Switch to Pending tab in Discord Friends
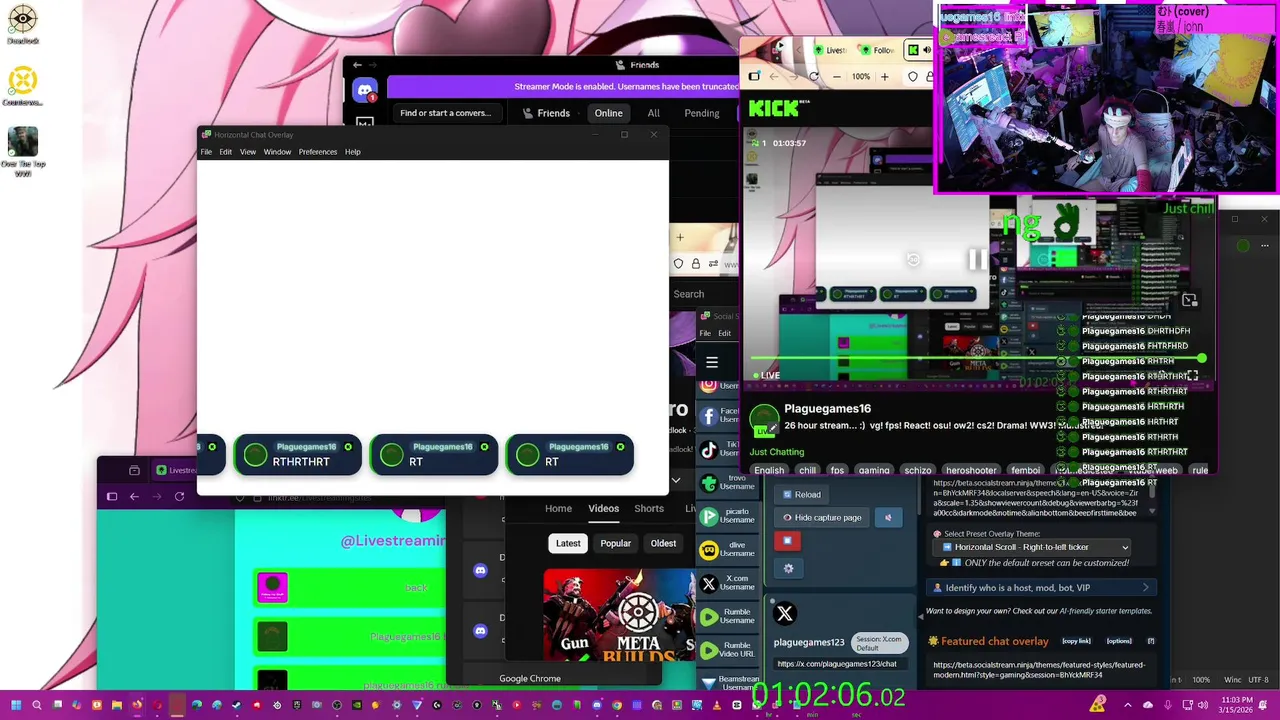Screen dimensions: 1280x720 coord(701,113)
